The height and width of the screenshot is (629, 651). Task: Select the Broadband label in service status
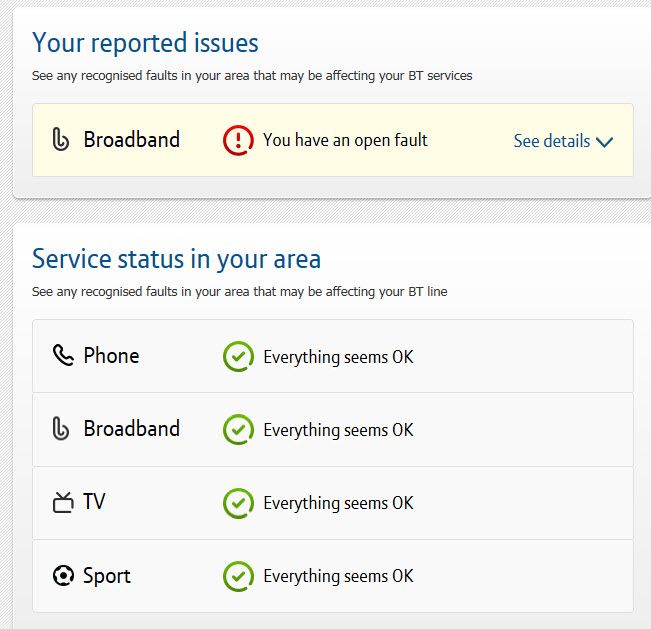[x=132, y=428]
